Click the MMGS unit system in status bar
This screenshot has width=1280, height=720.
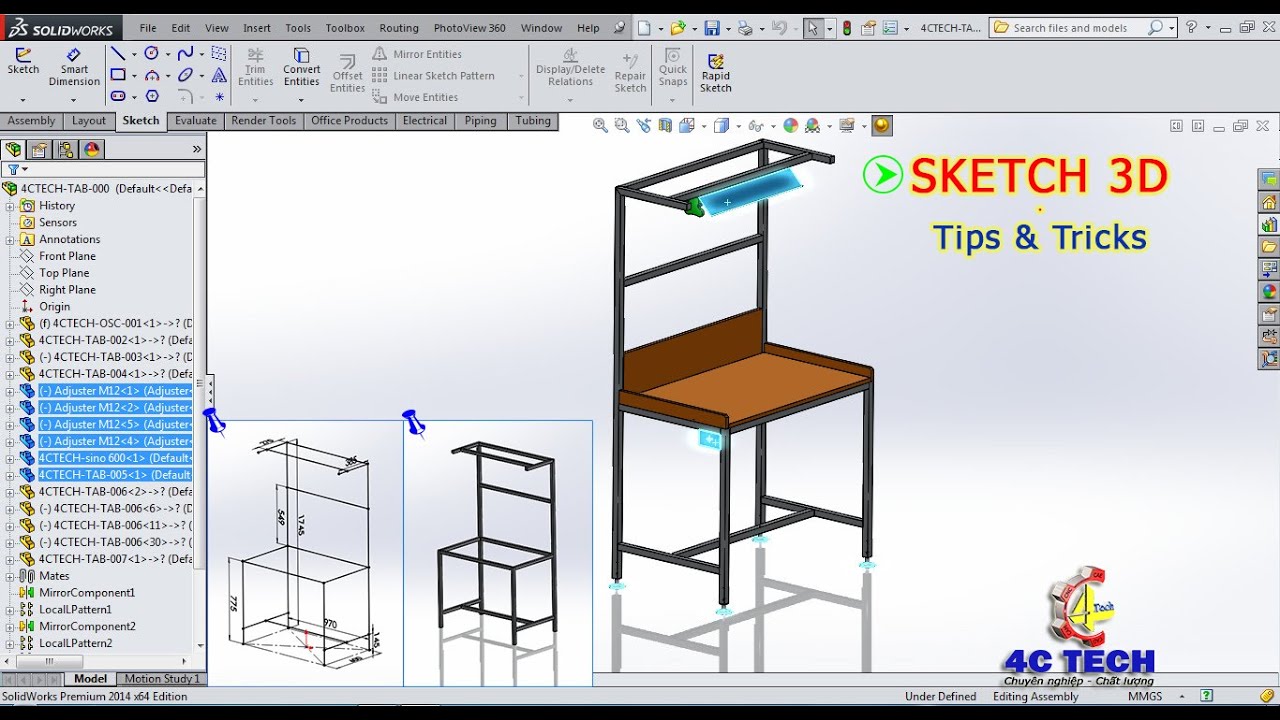click(1145, 697)
